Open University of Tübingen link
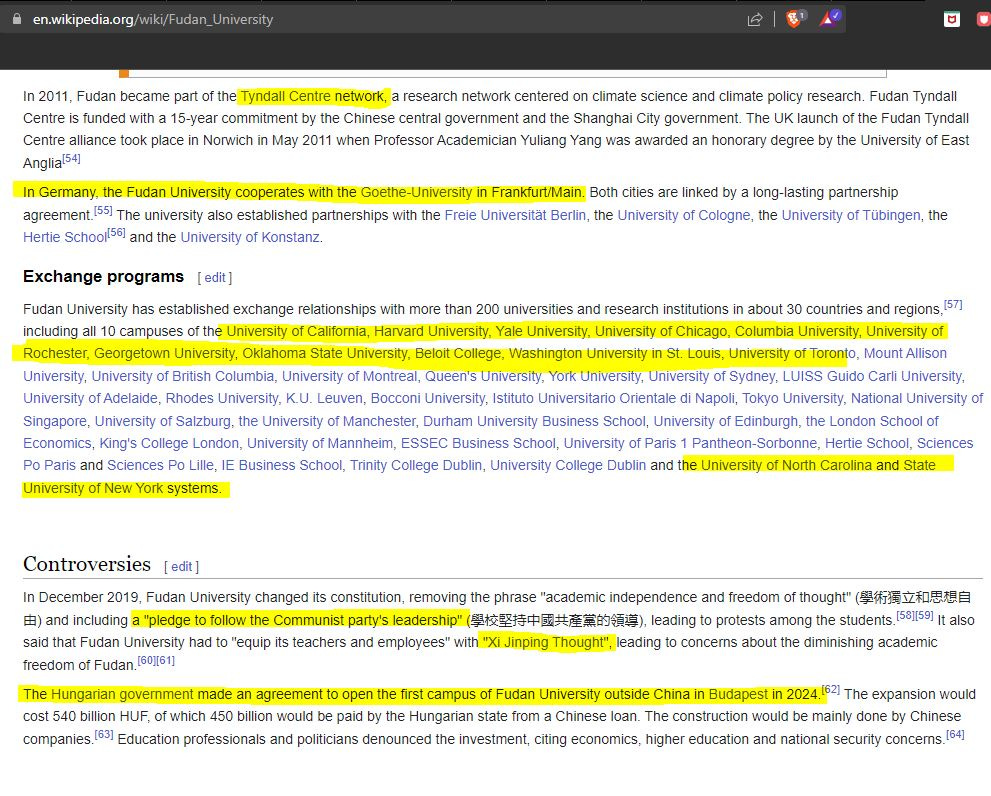The image size is (991, 796). (x=851, y=215)
